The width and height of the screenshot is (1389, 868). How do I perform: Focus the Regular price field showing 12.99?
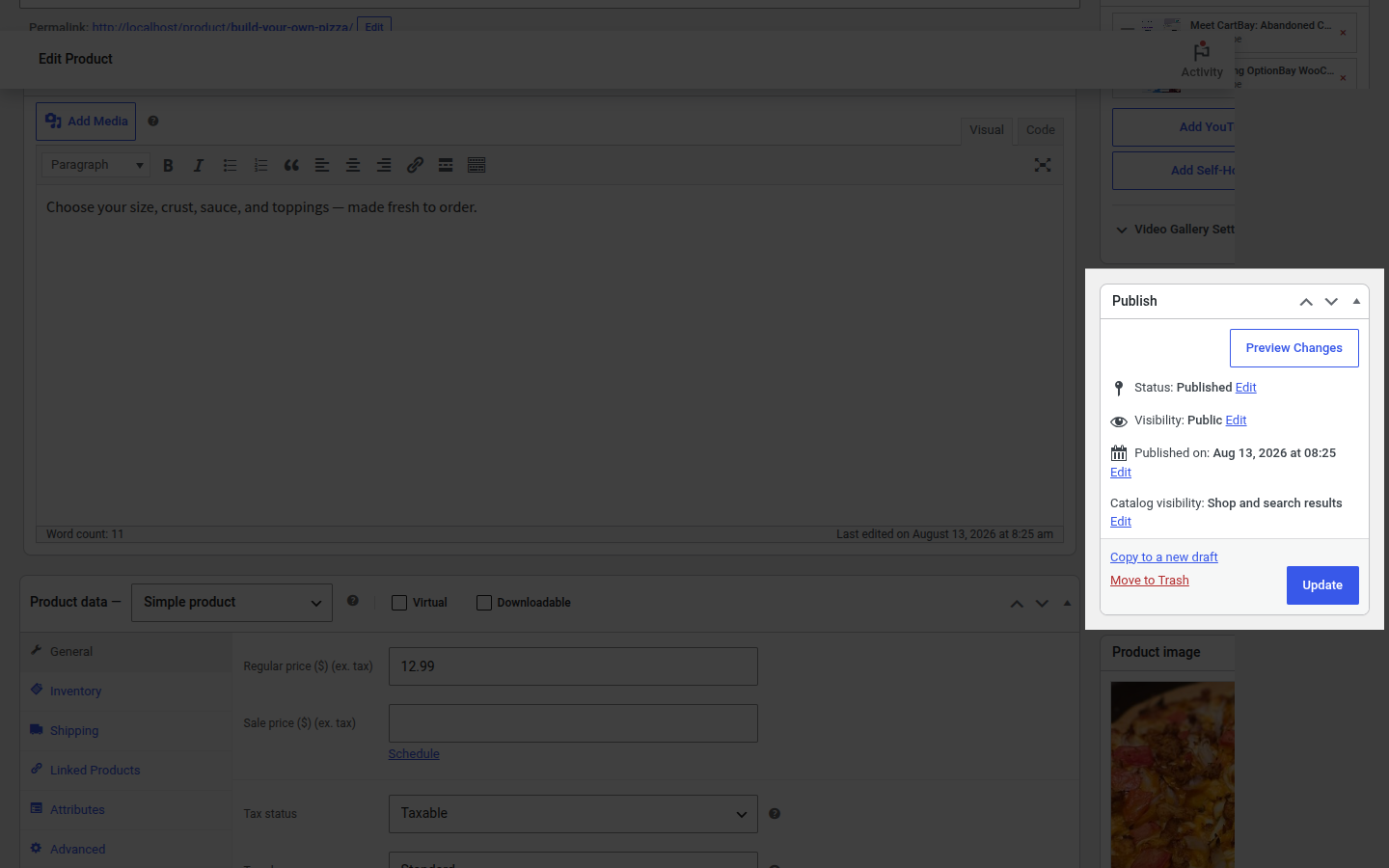tap(573, 666)
